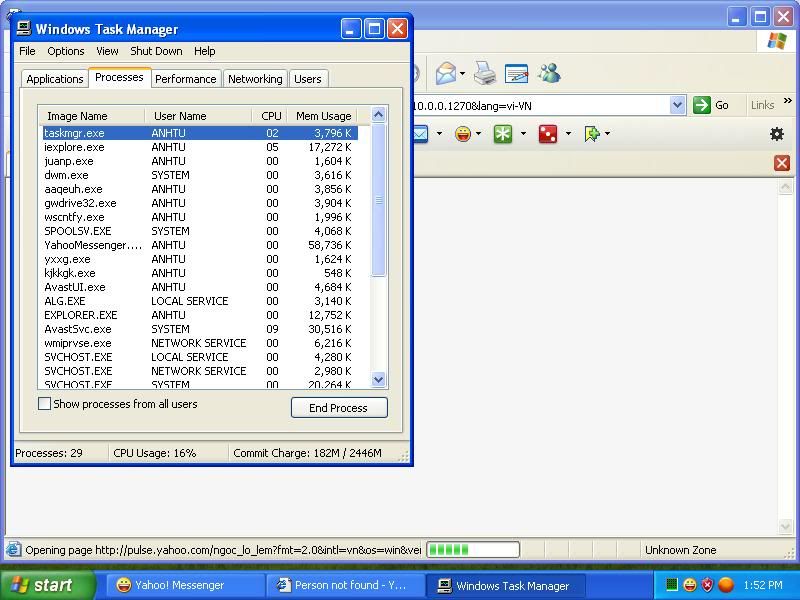Screen dimensions: 800x600
Task: Click the Yahoo mail envelope toolbar icon
Action: point(420,134)
